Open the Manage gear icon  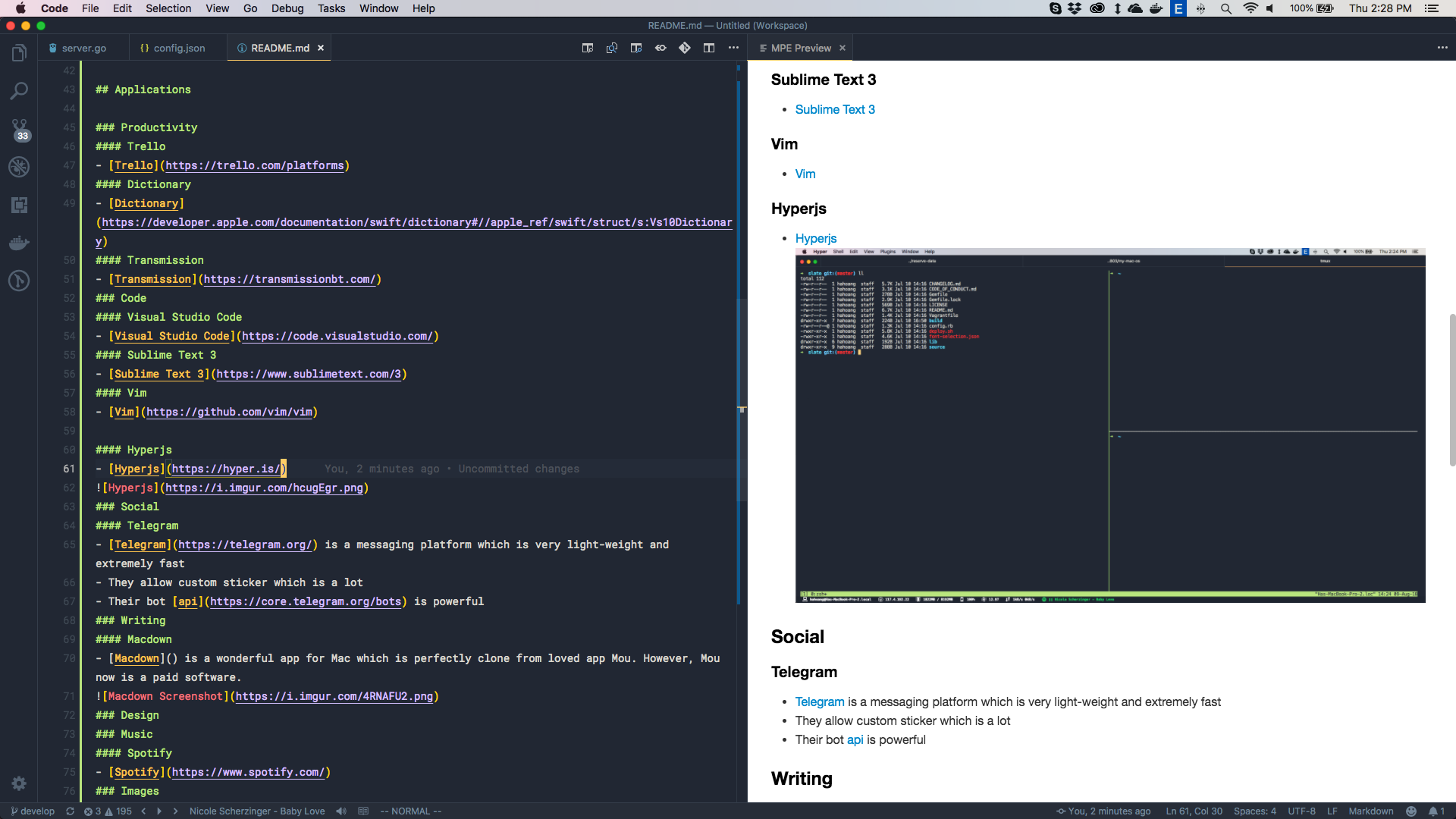(19, 783)
